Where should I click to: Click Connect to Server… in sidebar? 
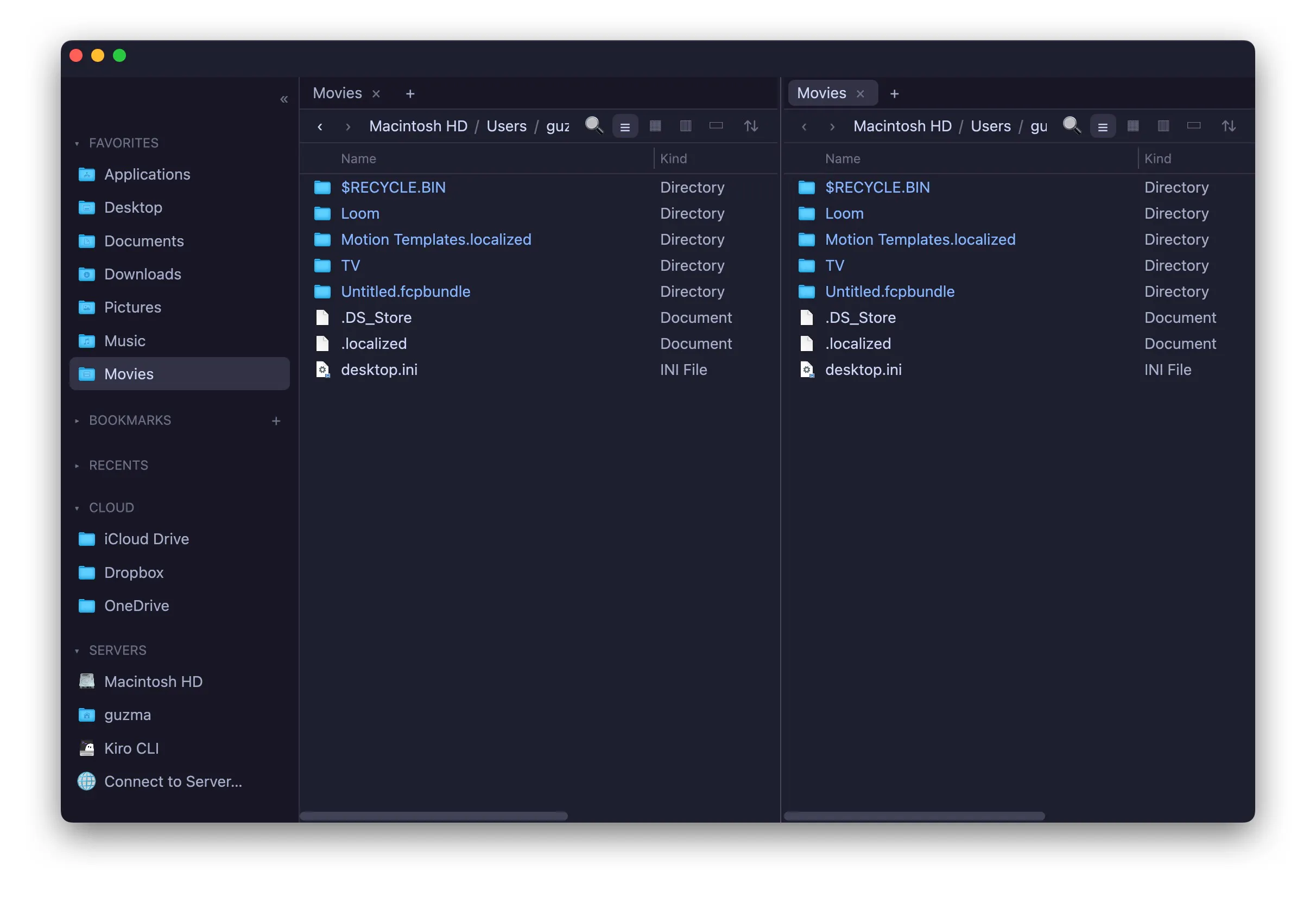179,782
